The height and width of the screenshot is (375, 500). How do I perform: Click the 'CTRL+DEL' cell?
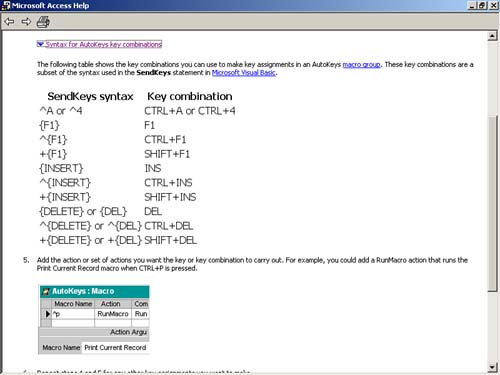coord(169,226)
